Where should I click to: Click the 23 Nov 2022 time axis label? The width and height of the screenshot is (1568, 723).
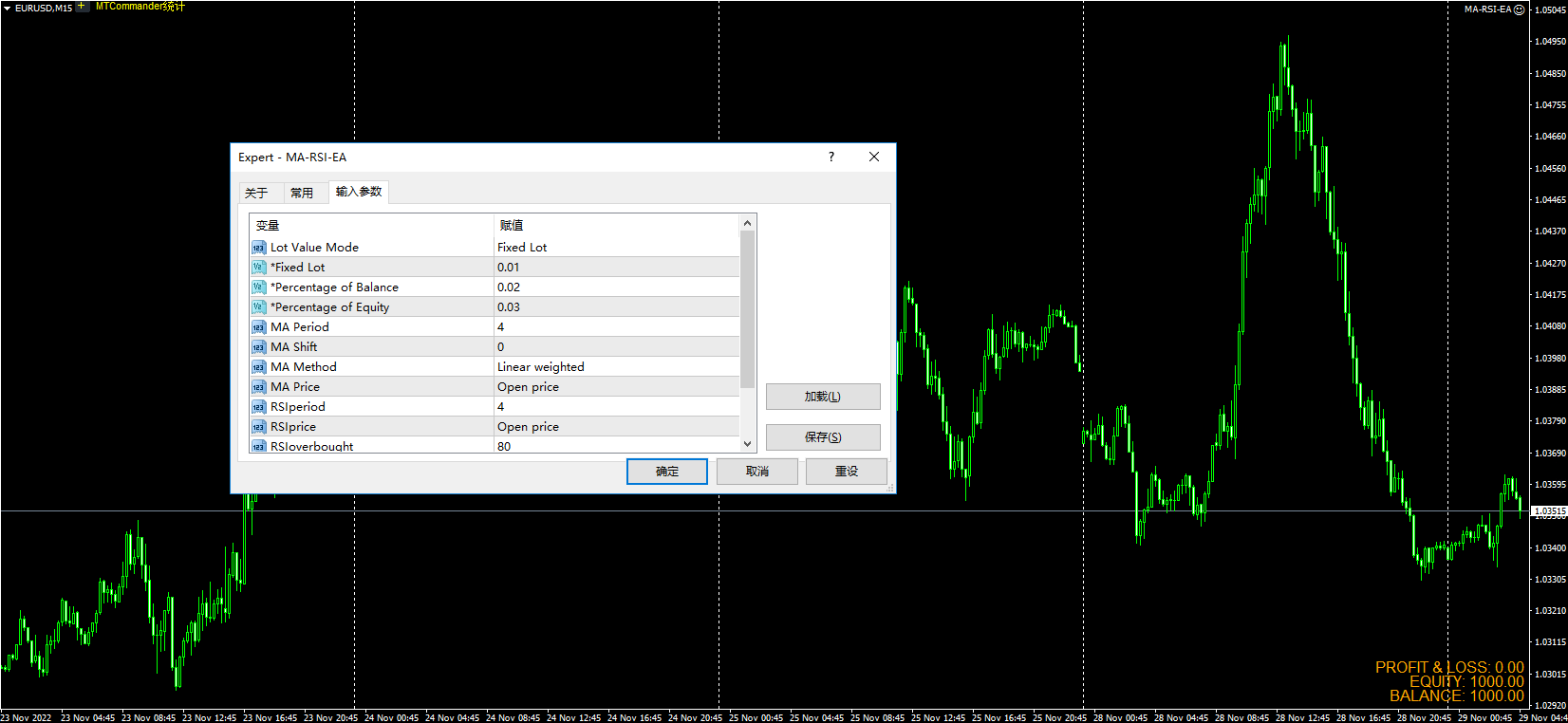click(27, 717)
